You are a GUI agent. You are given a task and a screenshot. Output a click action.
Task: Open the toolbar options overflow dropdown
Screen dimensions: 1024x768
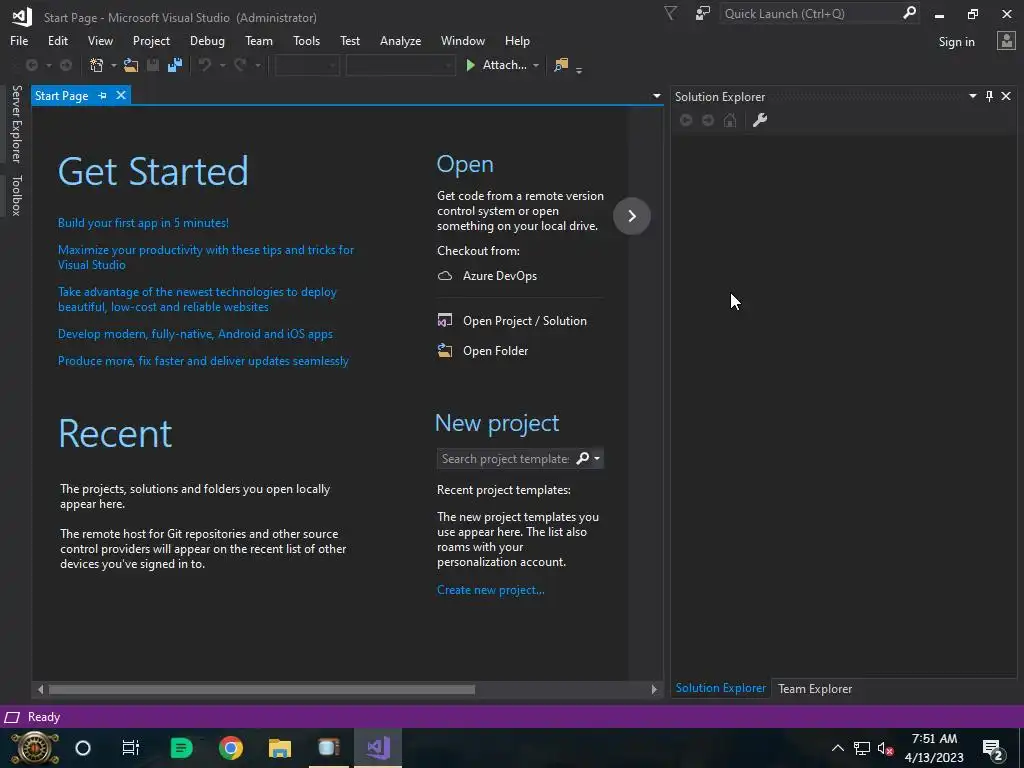pos(579,70)
